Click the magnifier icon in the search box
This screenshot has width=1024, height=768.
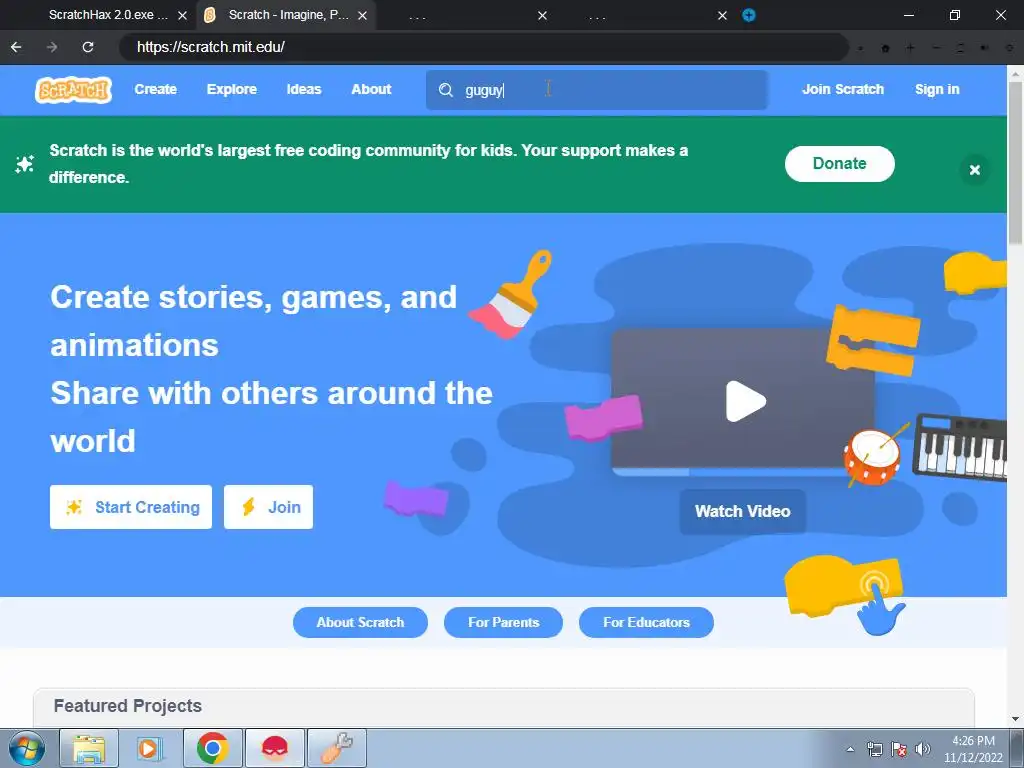click(x=445, y=90)
